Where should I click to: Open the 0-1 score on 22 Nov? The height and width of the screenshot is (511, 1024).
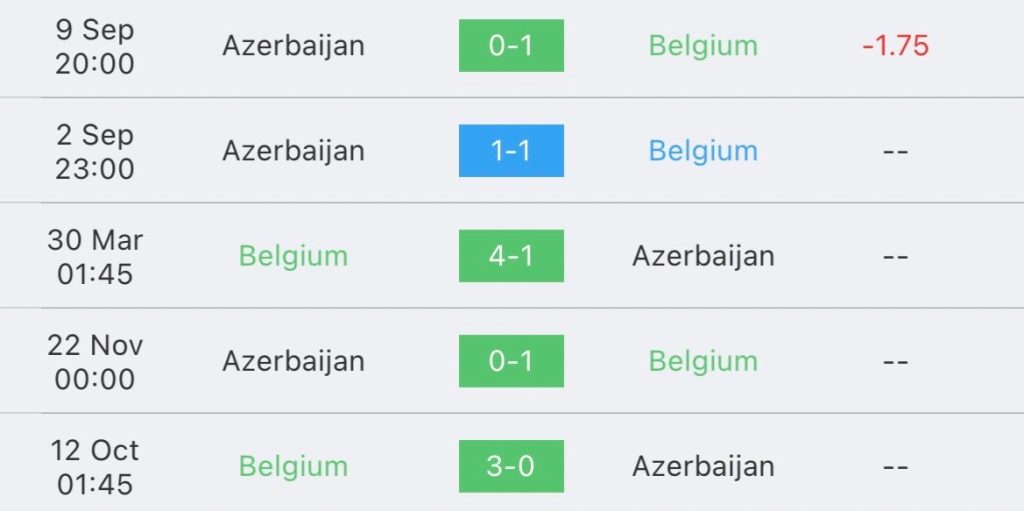[x=511, y=361]
